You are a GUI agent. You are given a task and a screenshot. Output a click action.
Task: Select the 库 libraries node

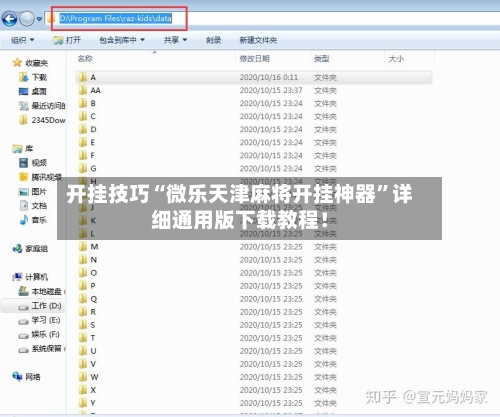pos(23,149)
